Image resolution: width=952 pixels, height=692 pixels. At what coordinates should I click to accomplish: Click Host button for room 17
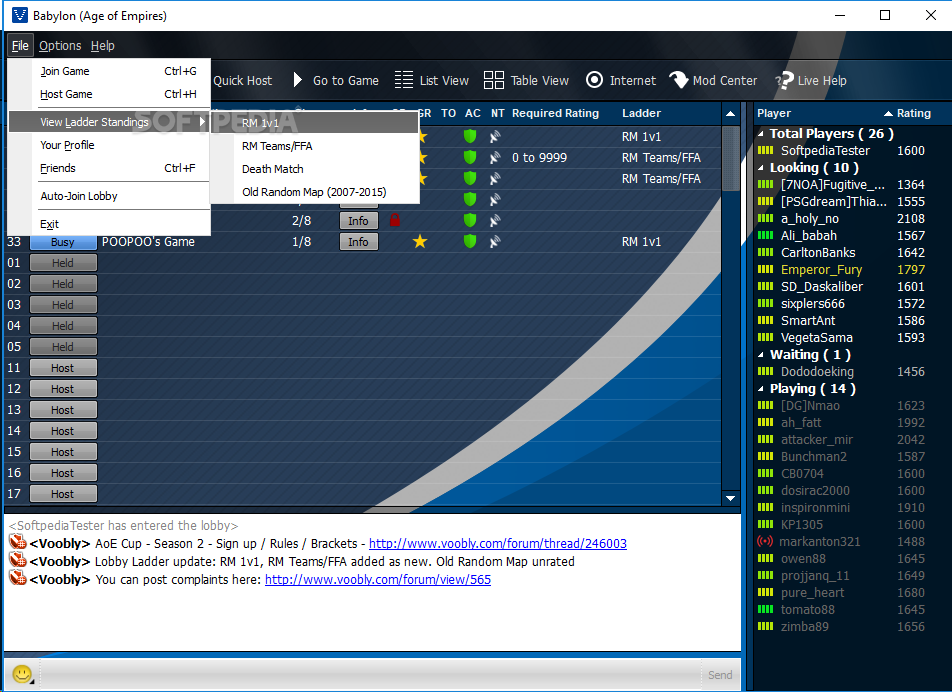(x=63, y=494)
